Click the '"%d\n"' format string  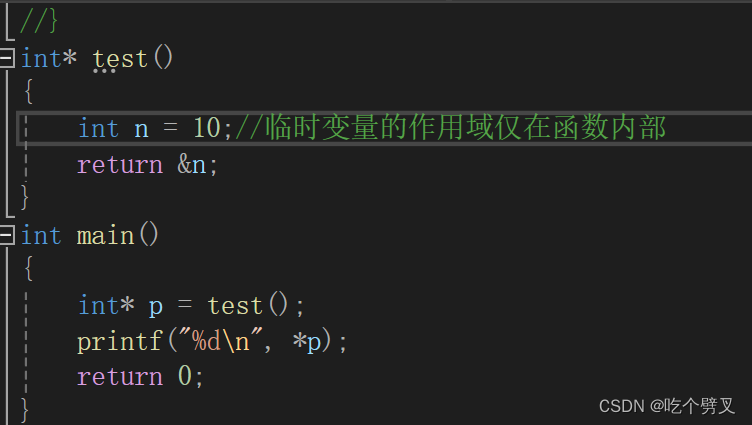coord(221,341)
